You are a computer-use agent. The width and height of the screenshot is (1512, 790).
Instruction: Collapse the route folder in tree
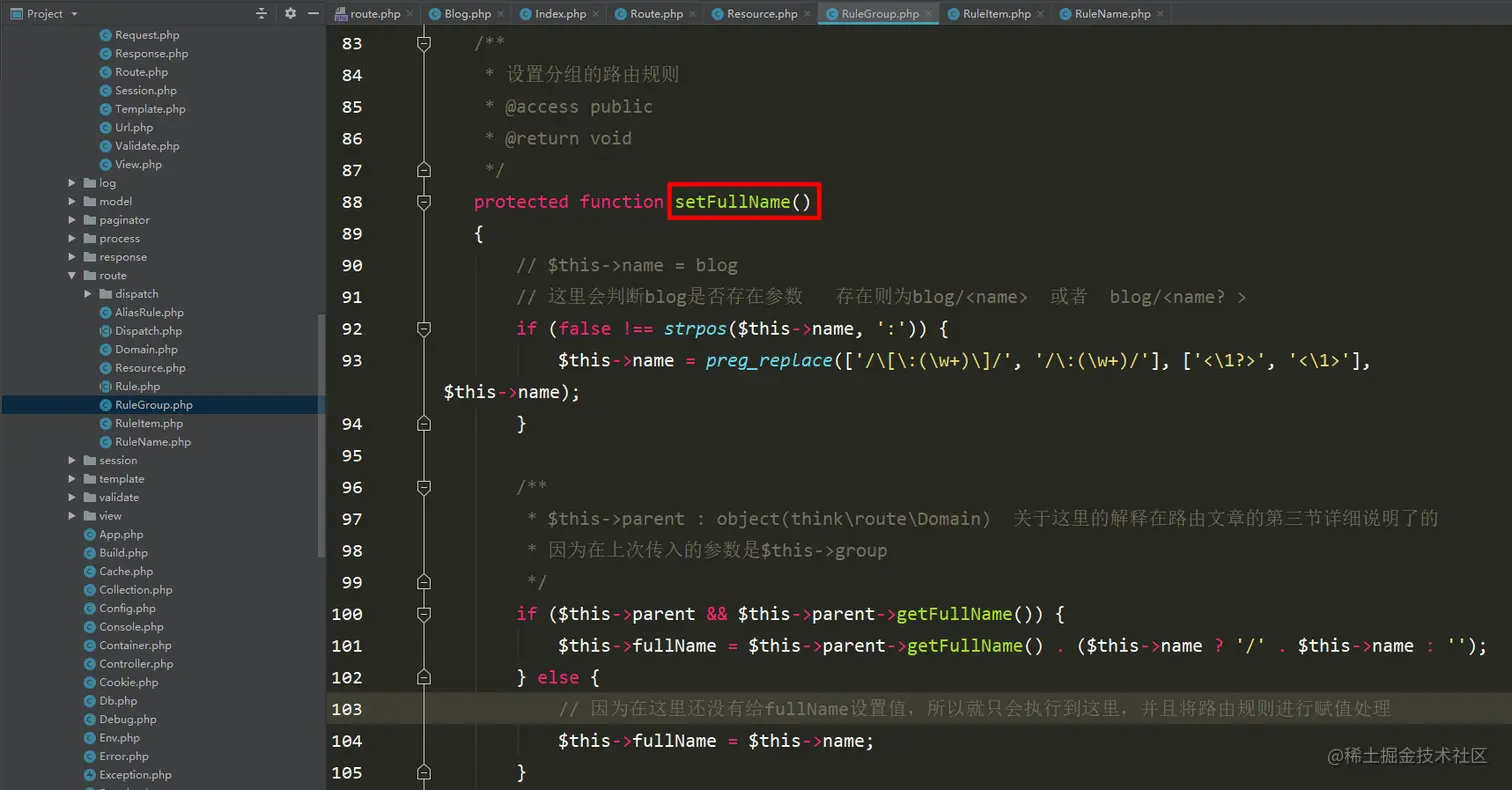(72, 275)
